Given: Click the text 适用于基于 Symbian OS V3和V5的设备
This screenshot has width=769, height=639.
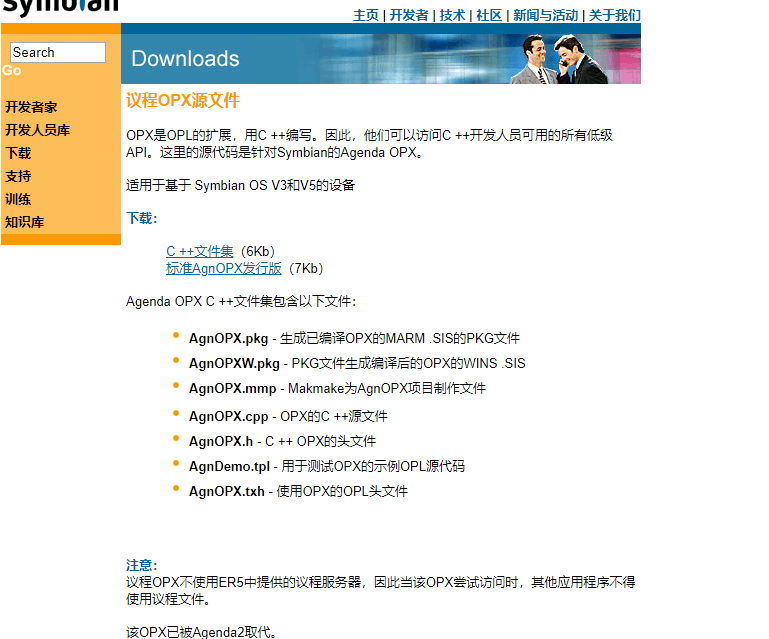Looking at the screenshot, I should point(240,185).
